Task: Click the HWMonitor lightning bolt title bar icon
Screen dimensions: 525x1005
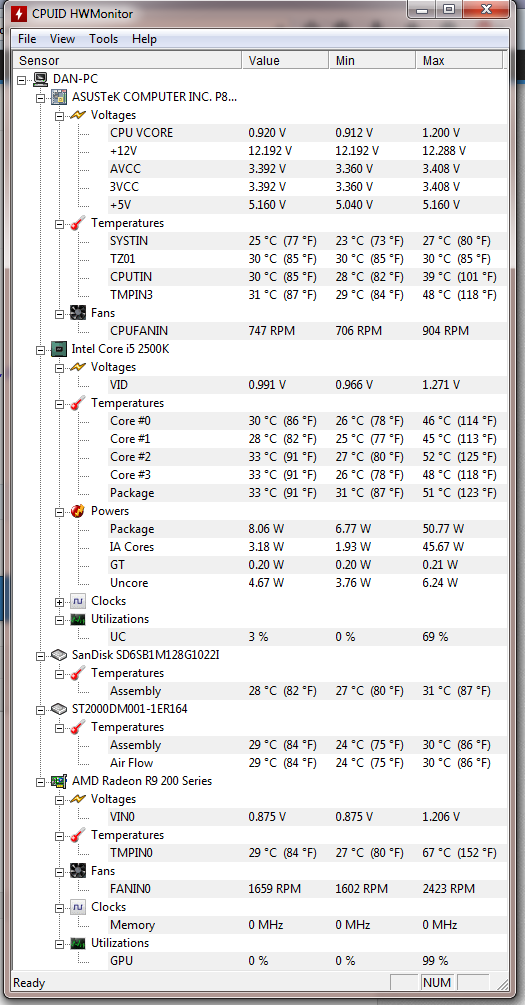Action: (20, 12)
